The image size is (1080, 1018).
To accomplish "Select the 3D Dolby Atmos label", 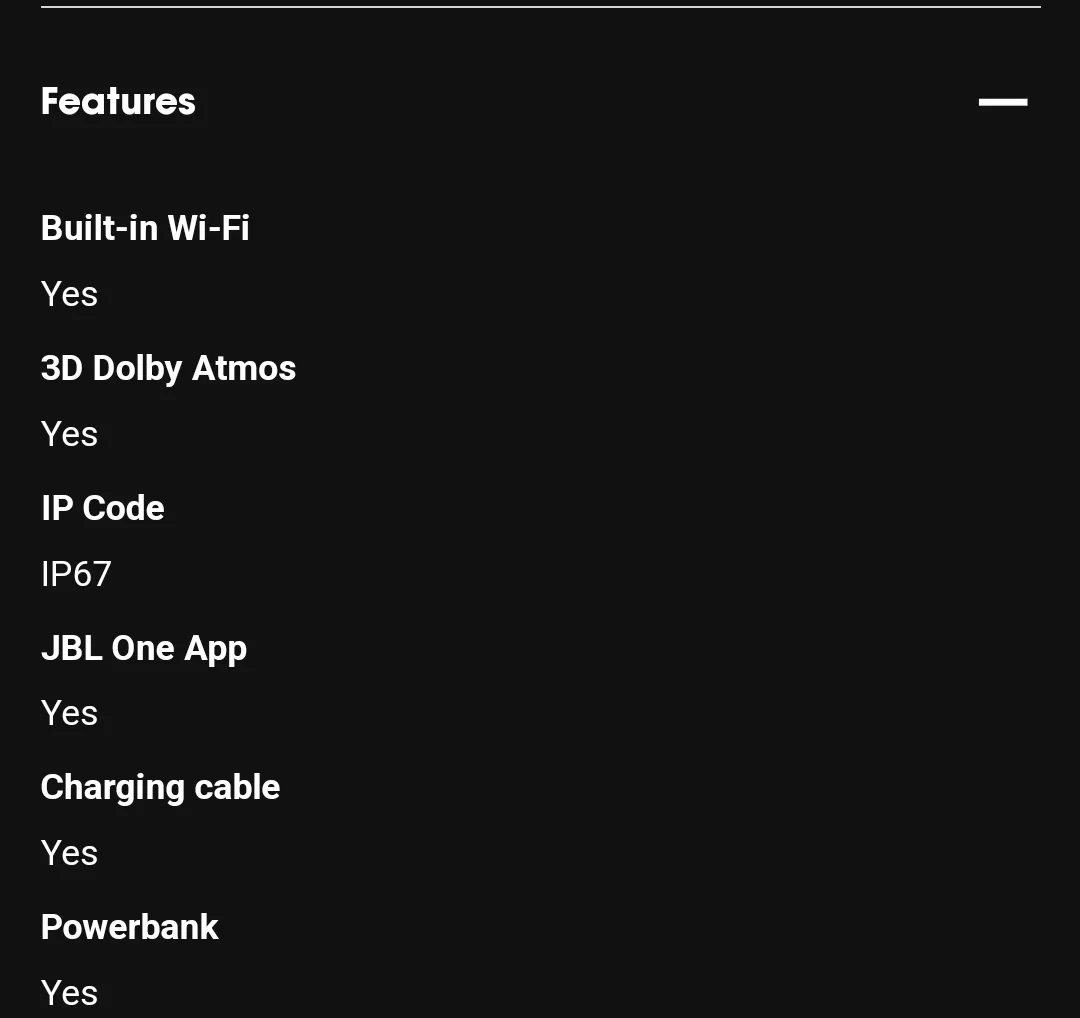I will 169,368.
